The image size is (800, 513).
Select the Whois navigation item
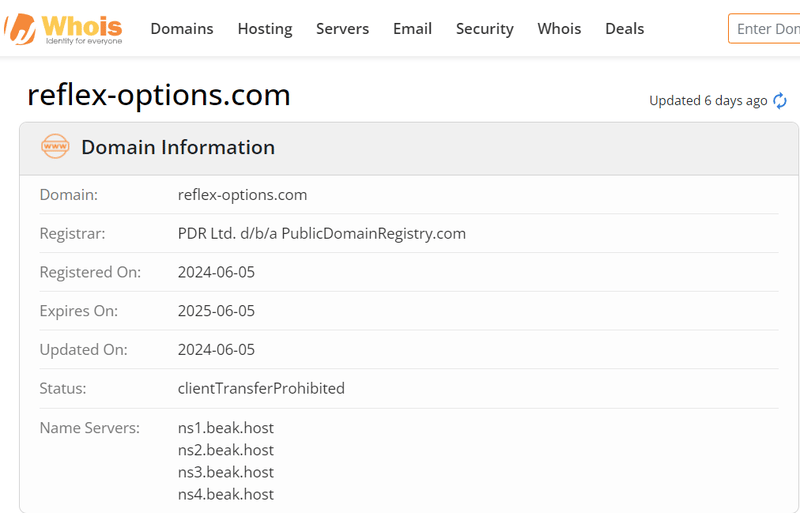(x=559, y=29)
